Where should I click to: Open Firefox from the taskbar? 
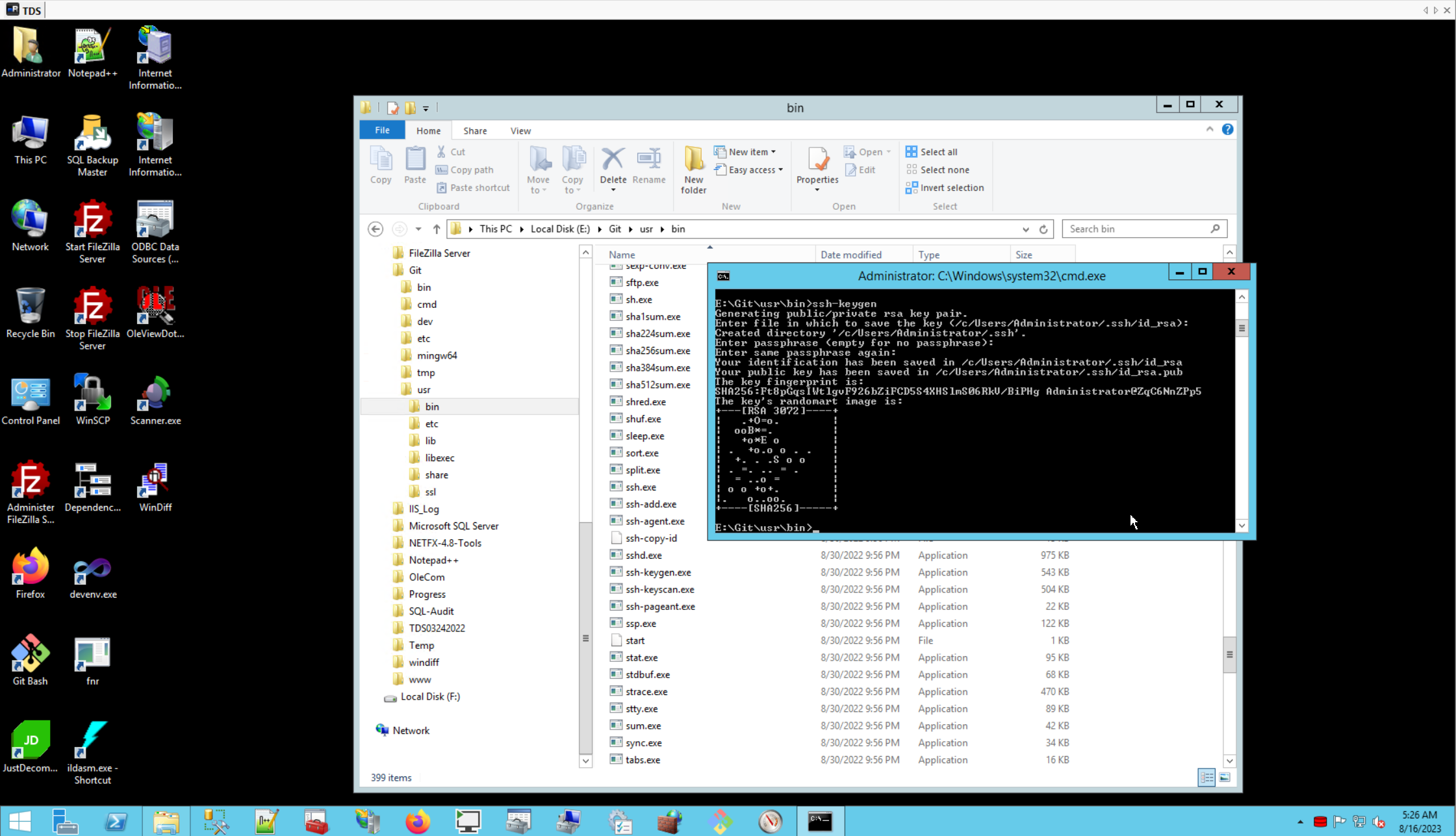pyautogui.click(x=418, y=822)
